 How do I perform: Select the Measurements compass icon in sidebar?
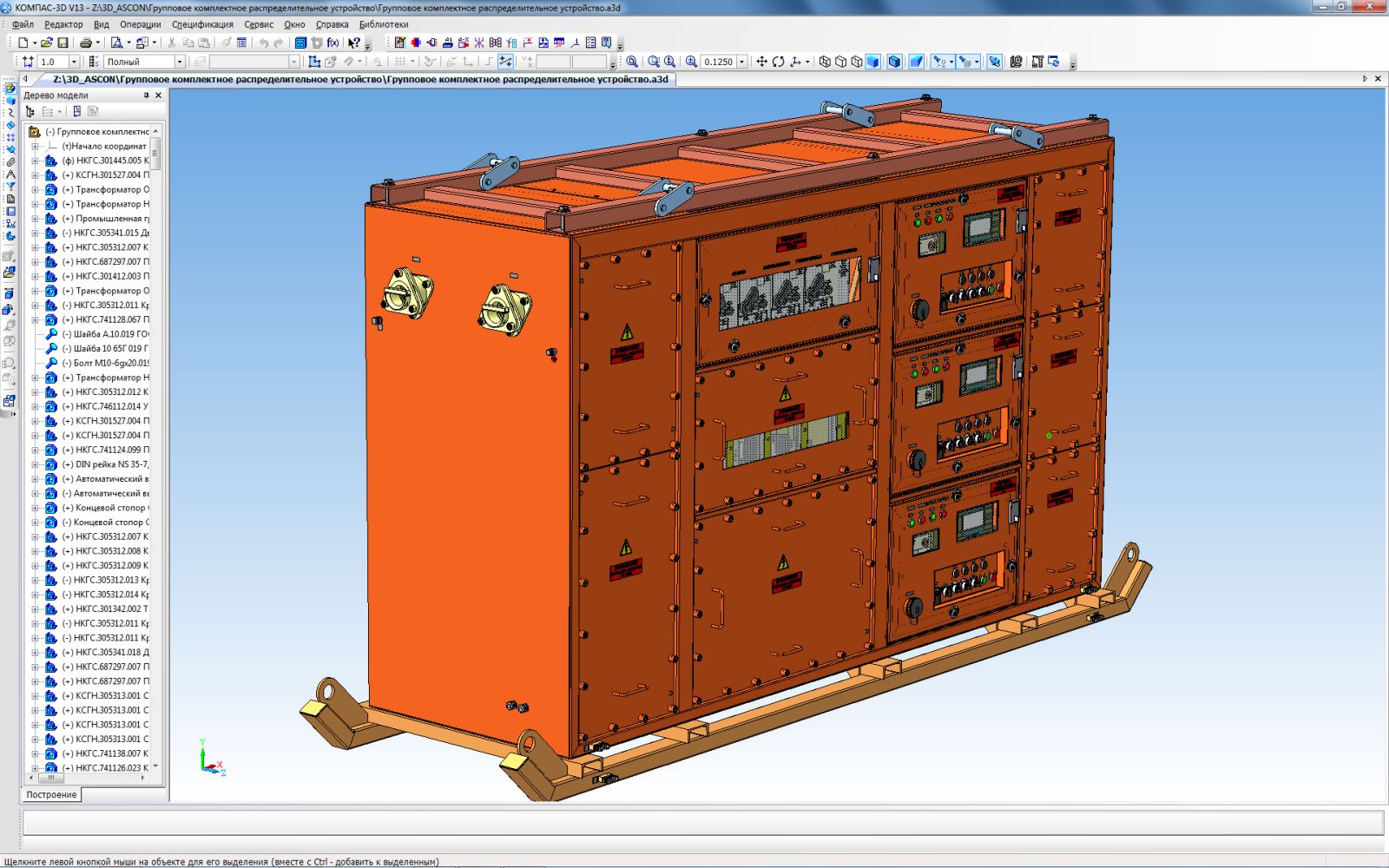click(x=10, y=174)
